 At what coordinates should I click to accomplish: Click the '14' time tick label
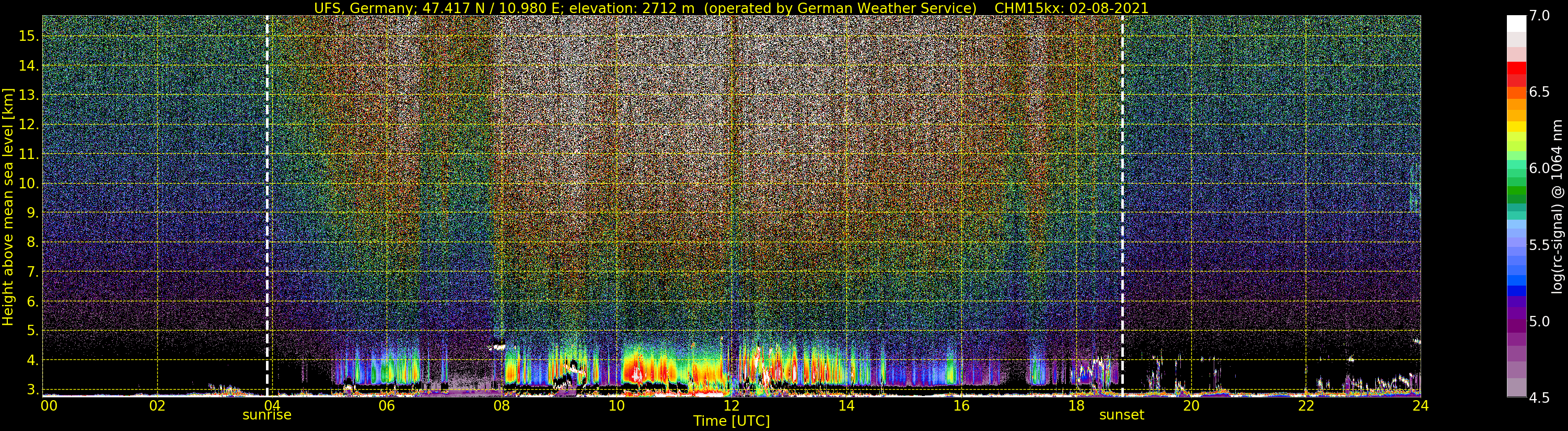pyautogui.click(x=846, y=405)
